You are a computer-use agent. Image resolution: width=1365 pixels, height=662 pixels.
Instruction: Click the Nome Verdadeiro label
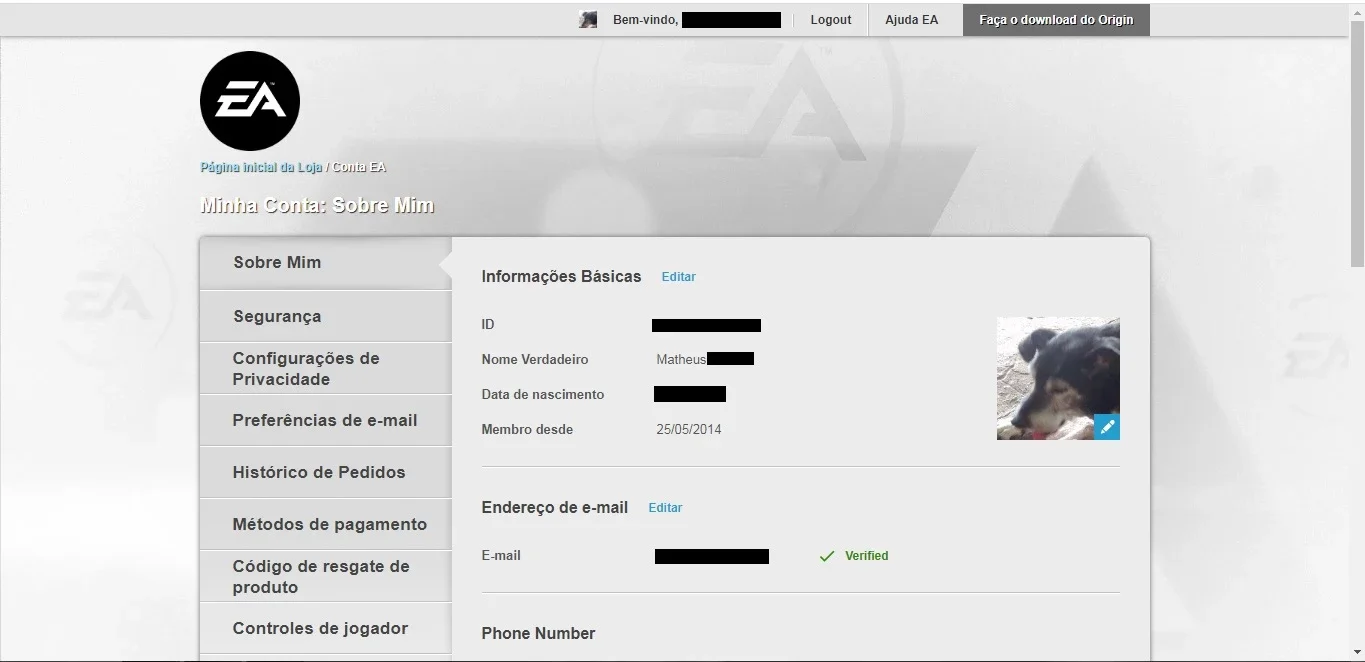point(535,360)
